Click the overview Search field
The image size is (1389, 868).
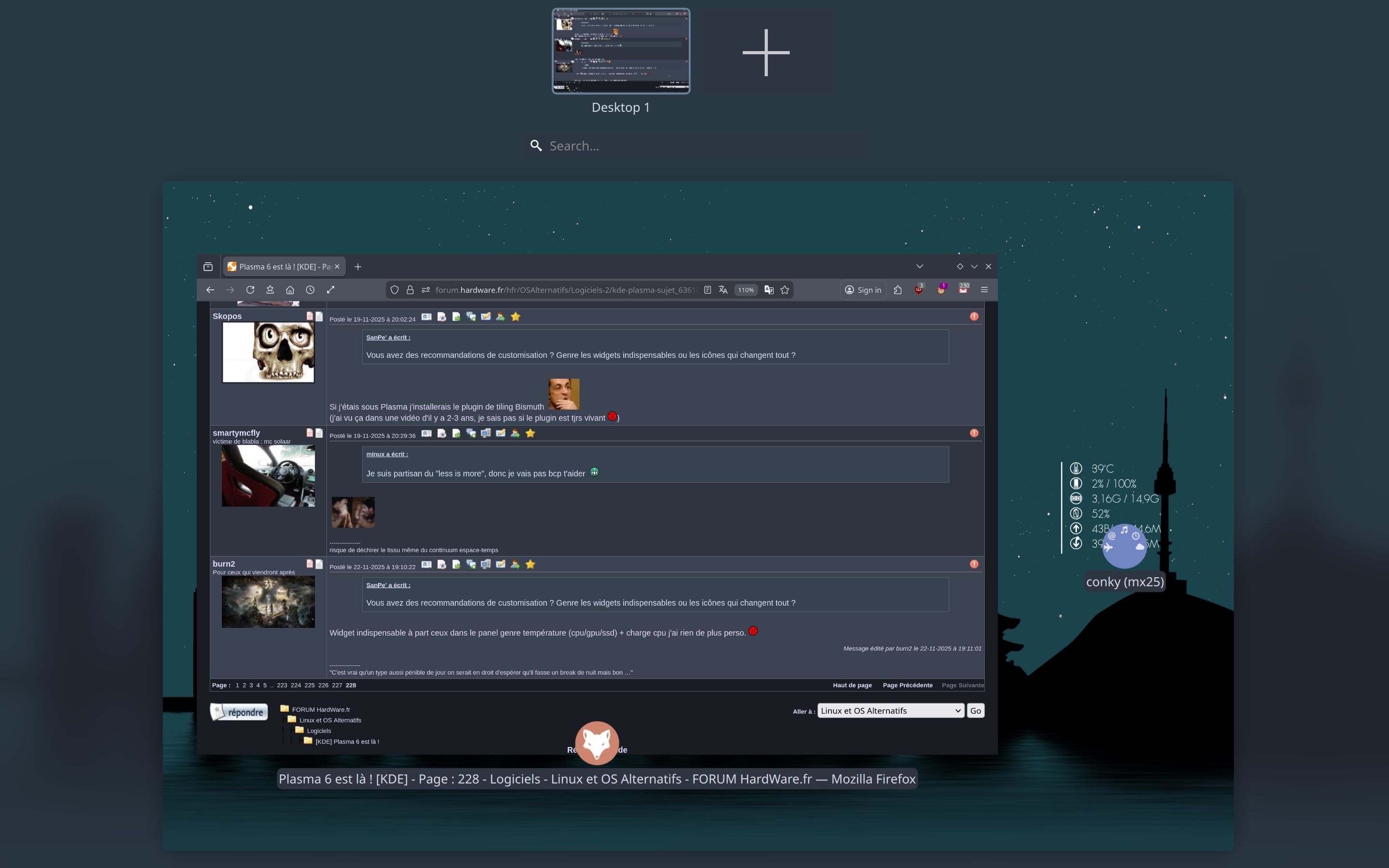694,146
